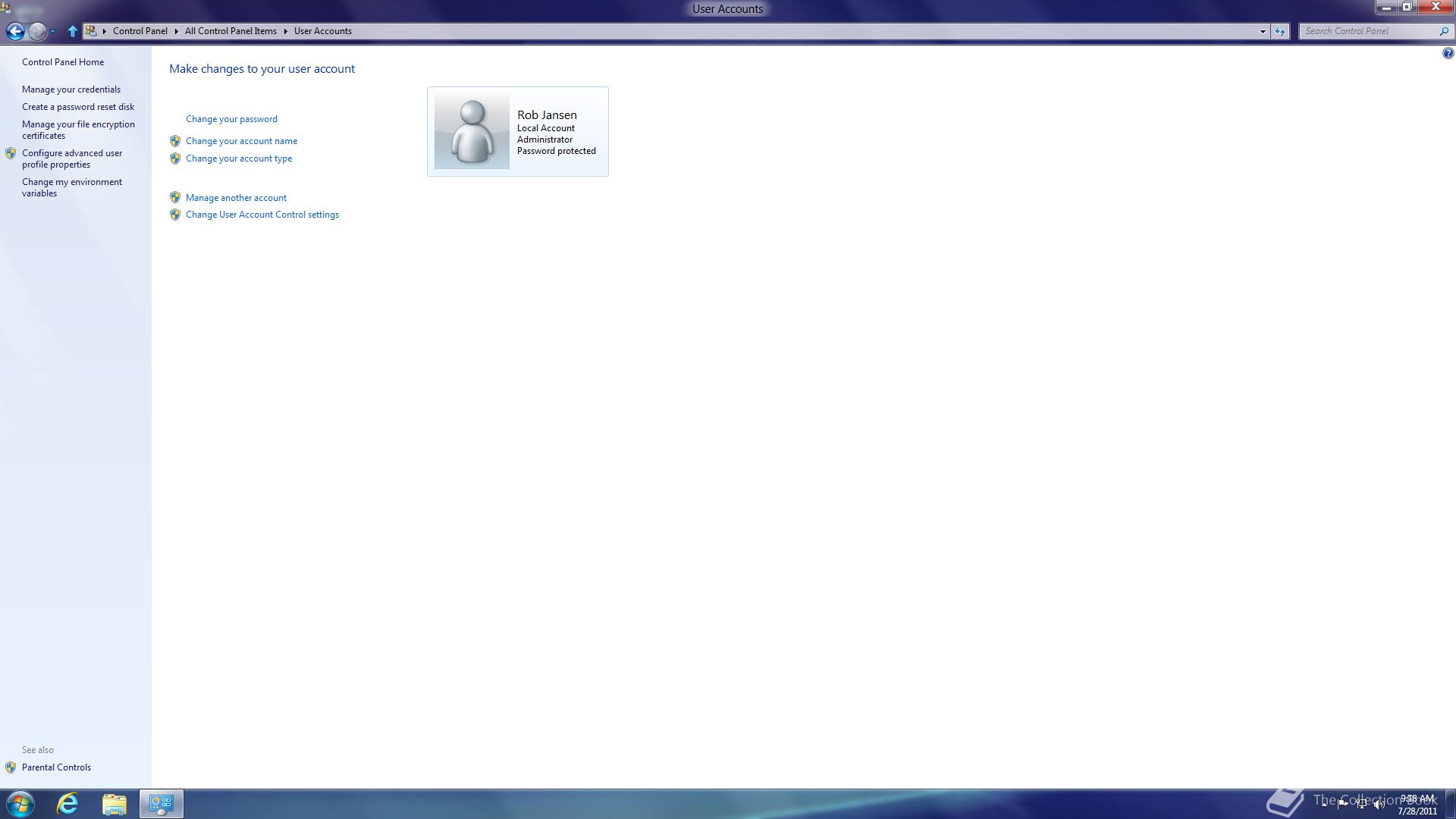This screenshot has height=819, width=1456.
Task: Open Change User Account Control settings
Action: point(262,215)
